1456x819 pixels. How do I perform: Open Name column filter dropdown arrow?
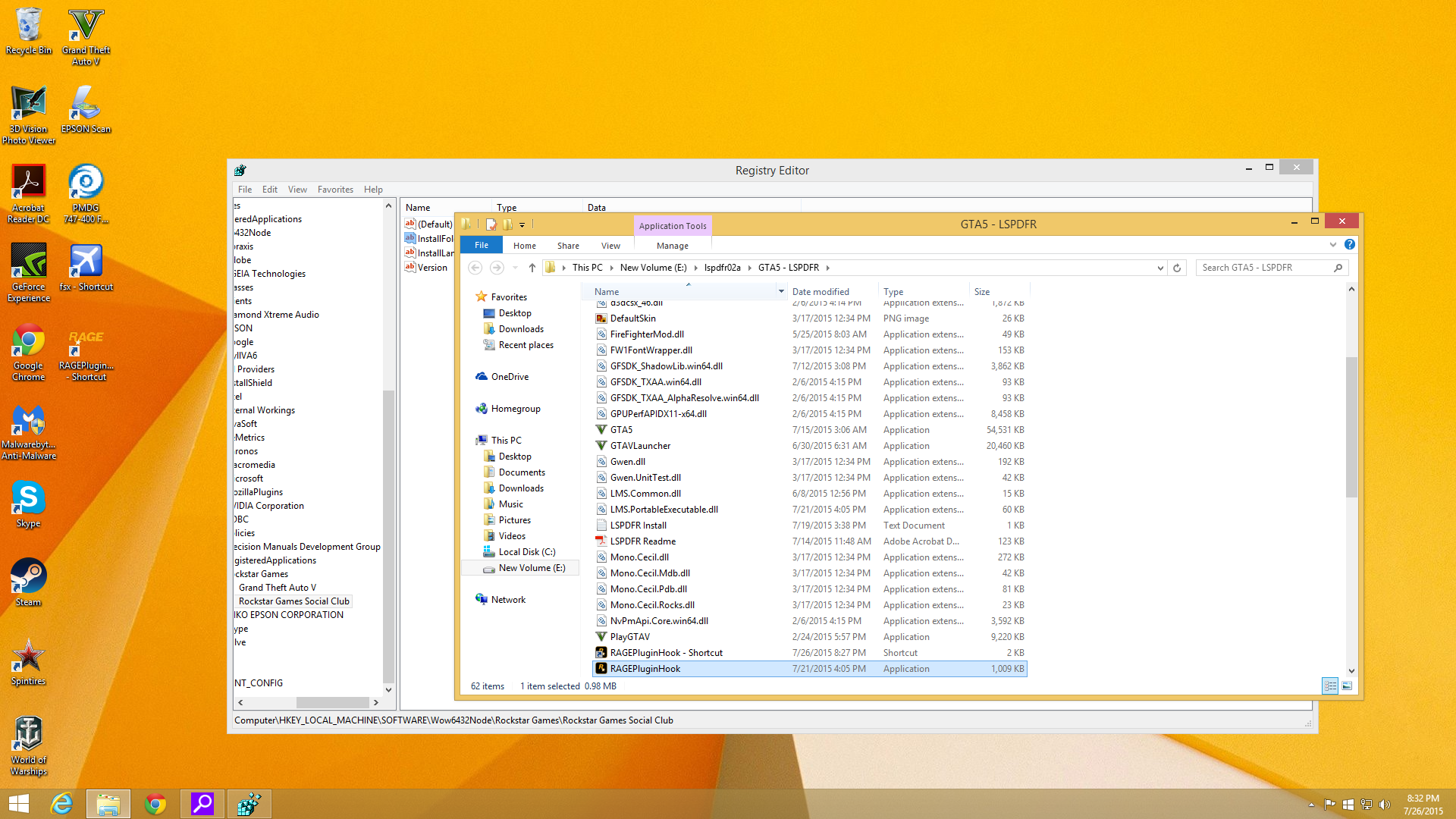781,291
